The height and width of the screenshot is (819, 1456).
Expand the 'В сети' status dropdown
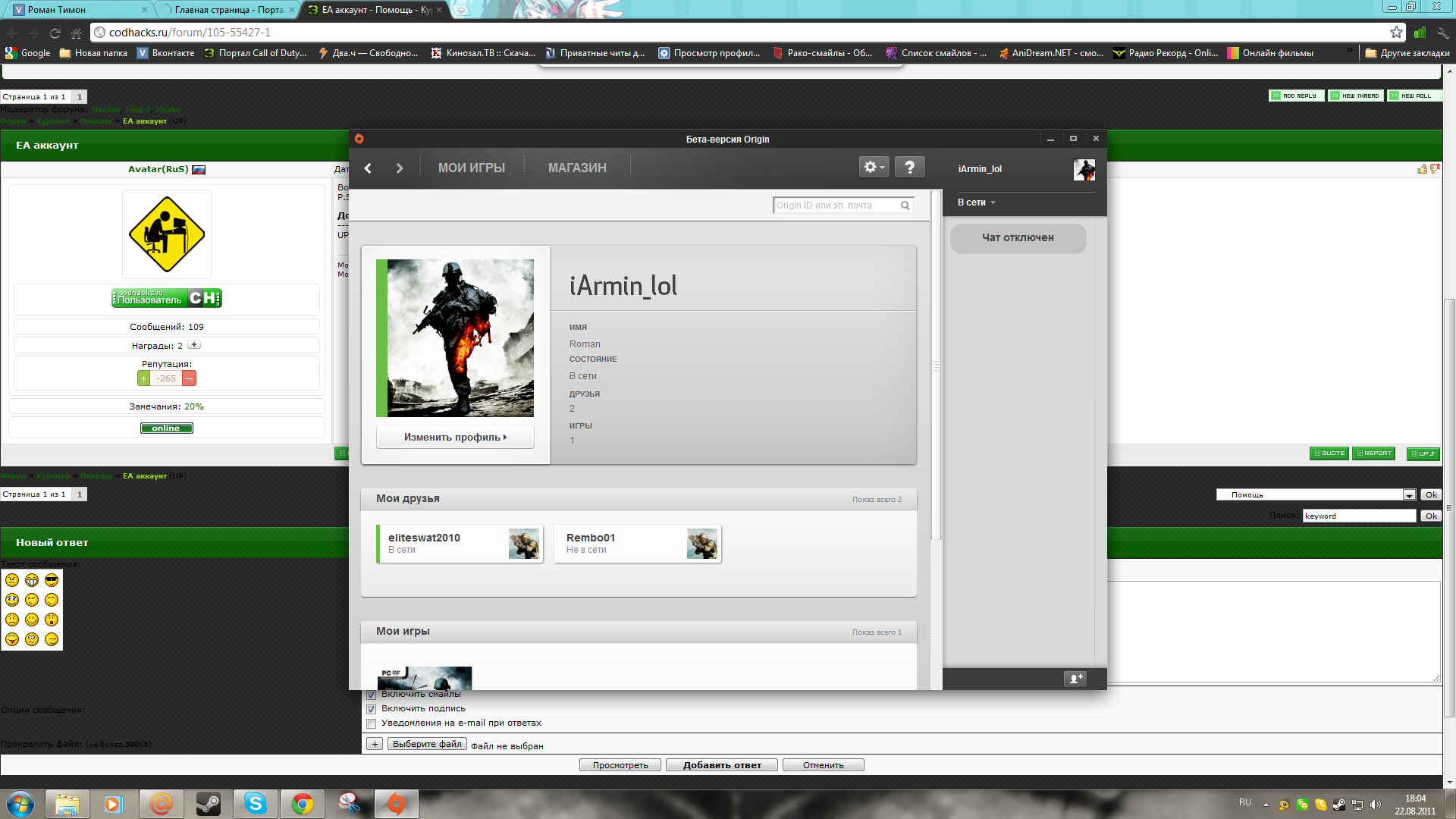977,202
